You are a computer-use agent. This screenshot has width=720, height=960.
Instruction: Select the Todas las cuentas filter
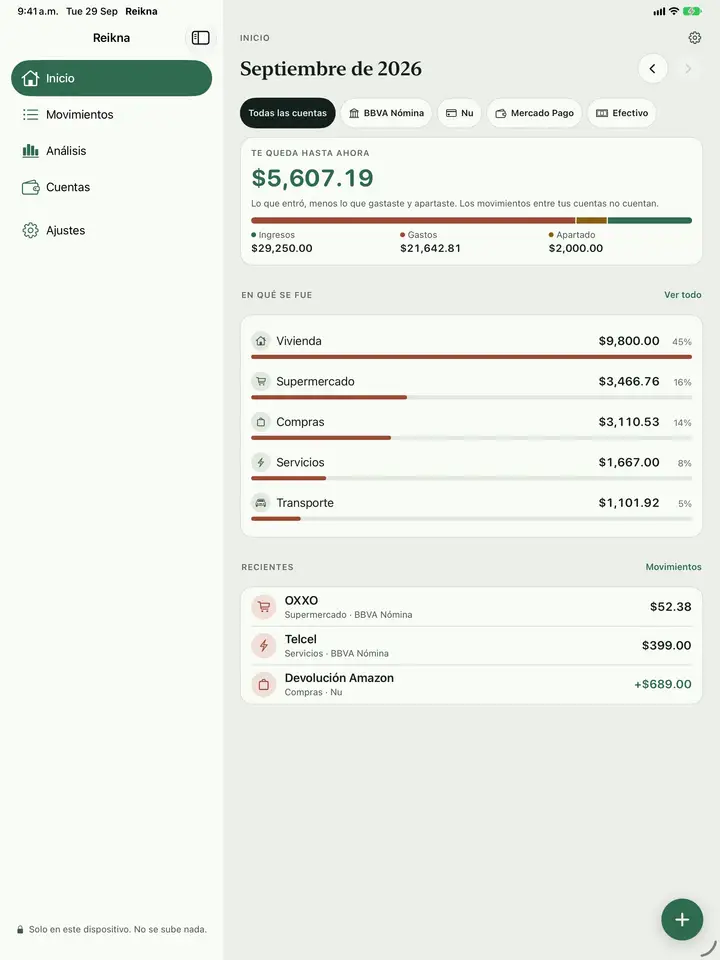tap(288, 113)
